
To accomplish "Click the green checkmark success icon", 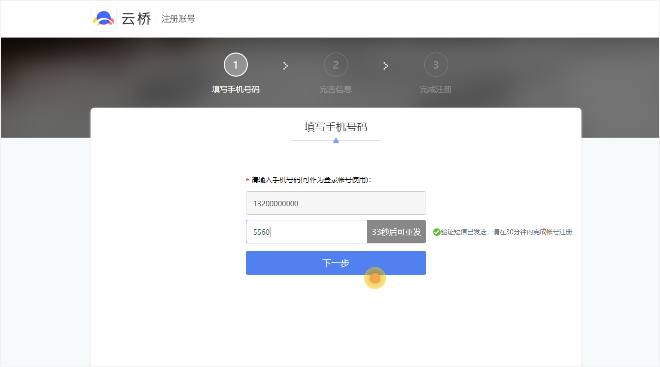I will (436, 232).
